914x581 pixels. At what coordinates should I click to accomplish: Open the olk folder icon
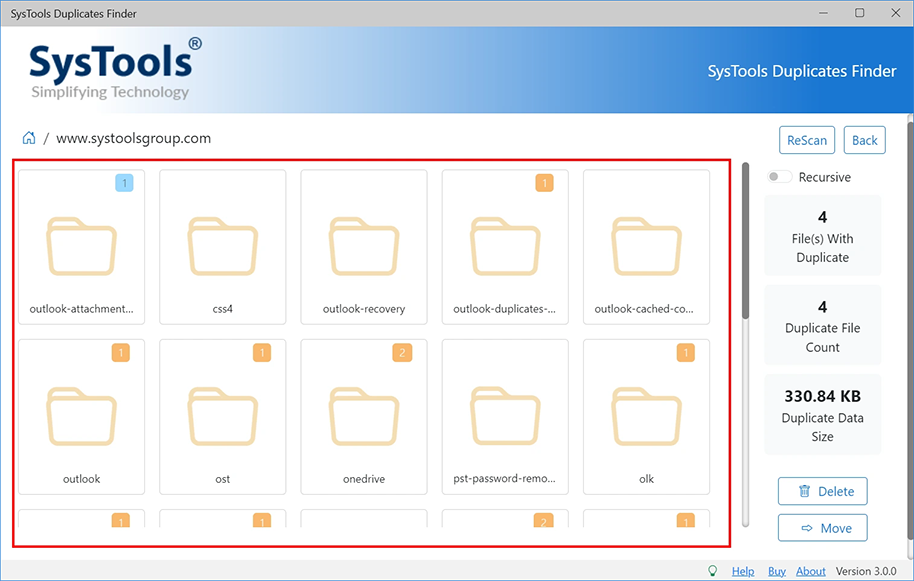(x=646, y=416)
